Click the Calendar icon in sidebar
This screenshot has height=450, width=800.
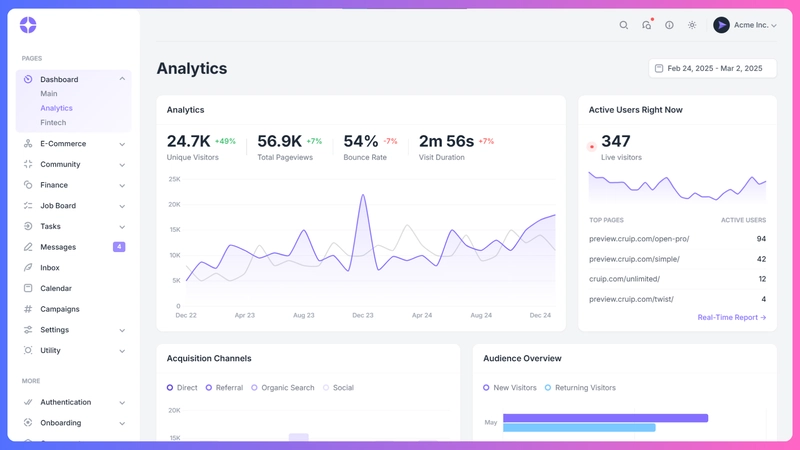[28, 288]
